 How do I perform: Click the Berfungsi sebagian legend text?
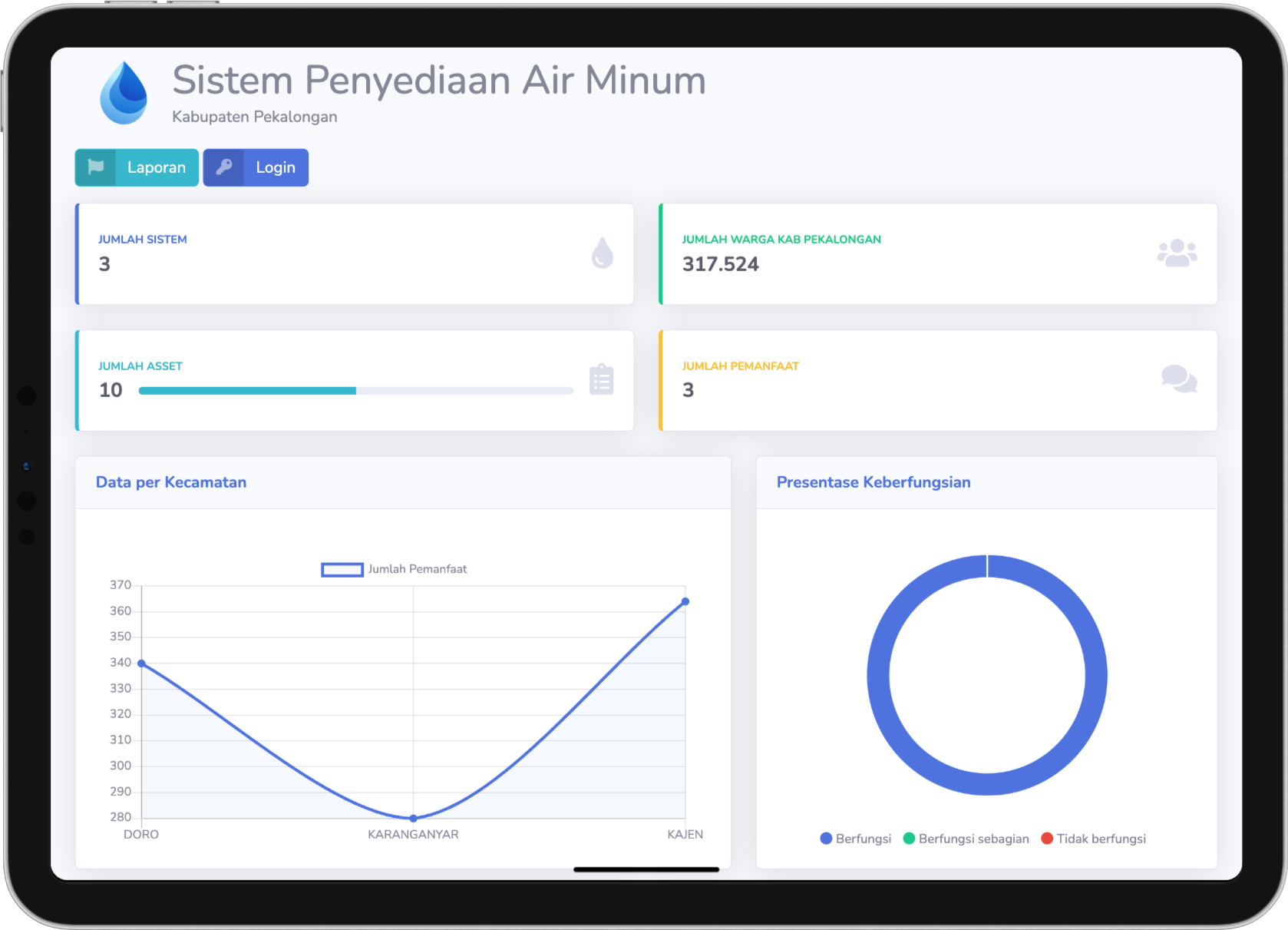974,839
